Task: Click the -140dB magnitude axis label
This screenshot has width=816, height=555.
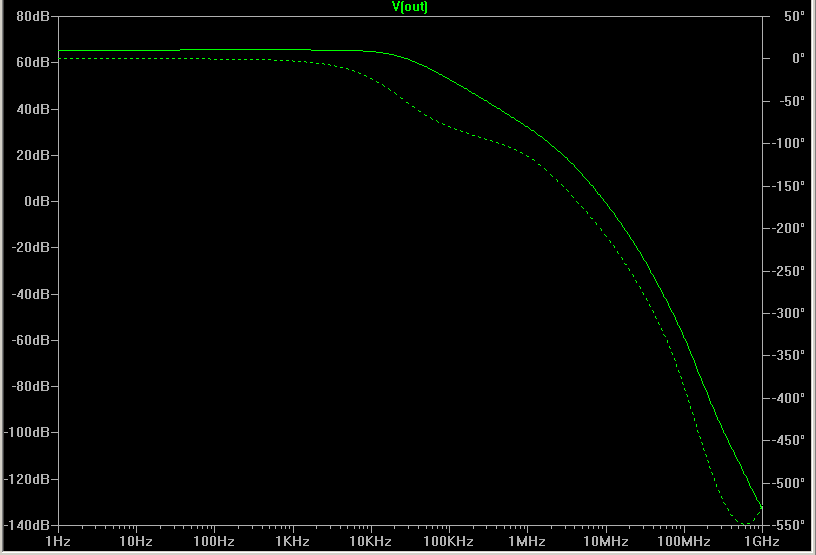Action: point(27,525)
